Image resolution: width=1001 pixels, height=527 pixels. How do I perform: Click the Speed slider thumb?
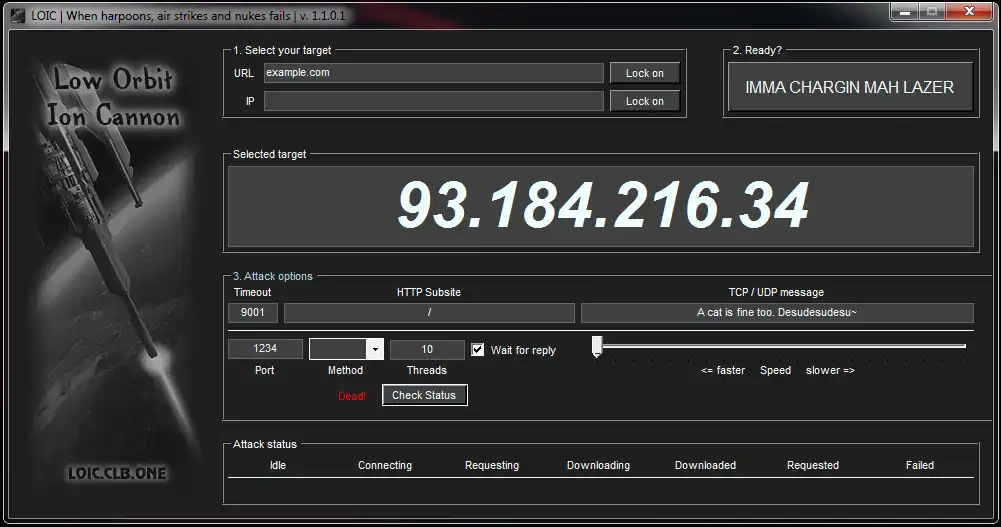pyautogui.click(x=597, y=346)
